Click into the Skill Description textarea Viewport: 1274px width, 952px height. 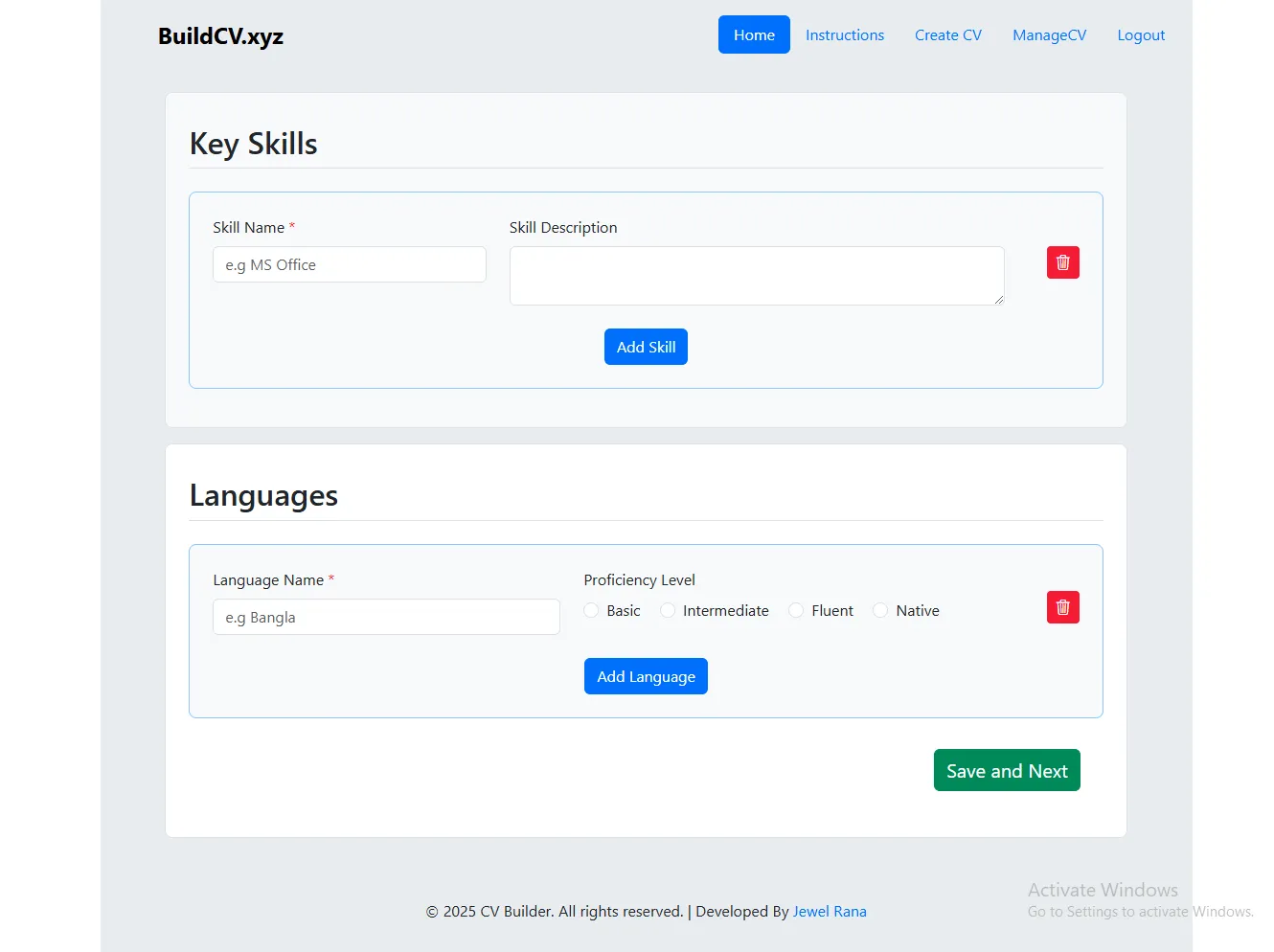[x=756, y=276]
